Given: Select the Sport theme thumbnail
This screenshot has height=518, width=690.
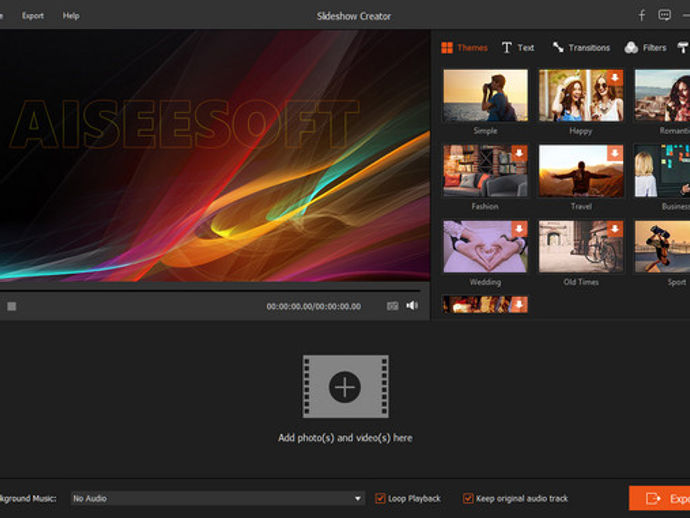Looking at the screenshot, I should [662, 246].
